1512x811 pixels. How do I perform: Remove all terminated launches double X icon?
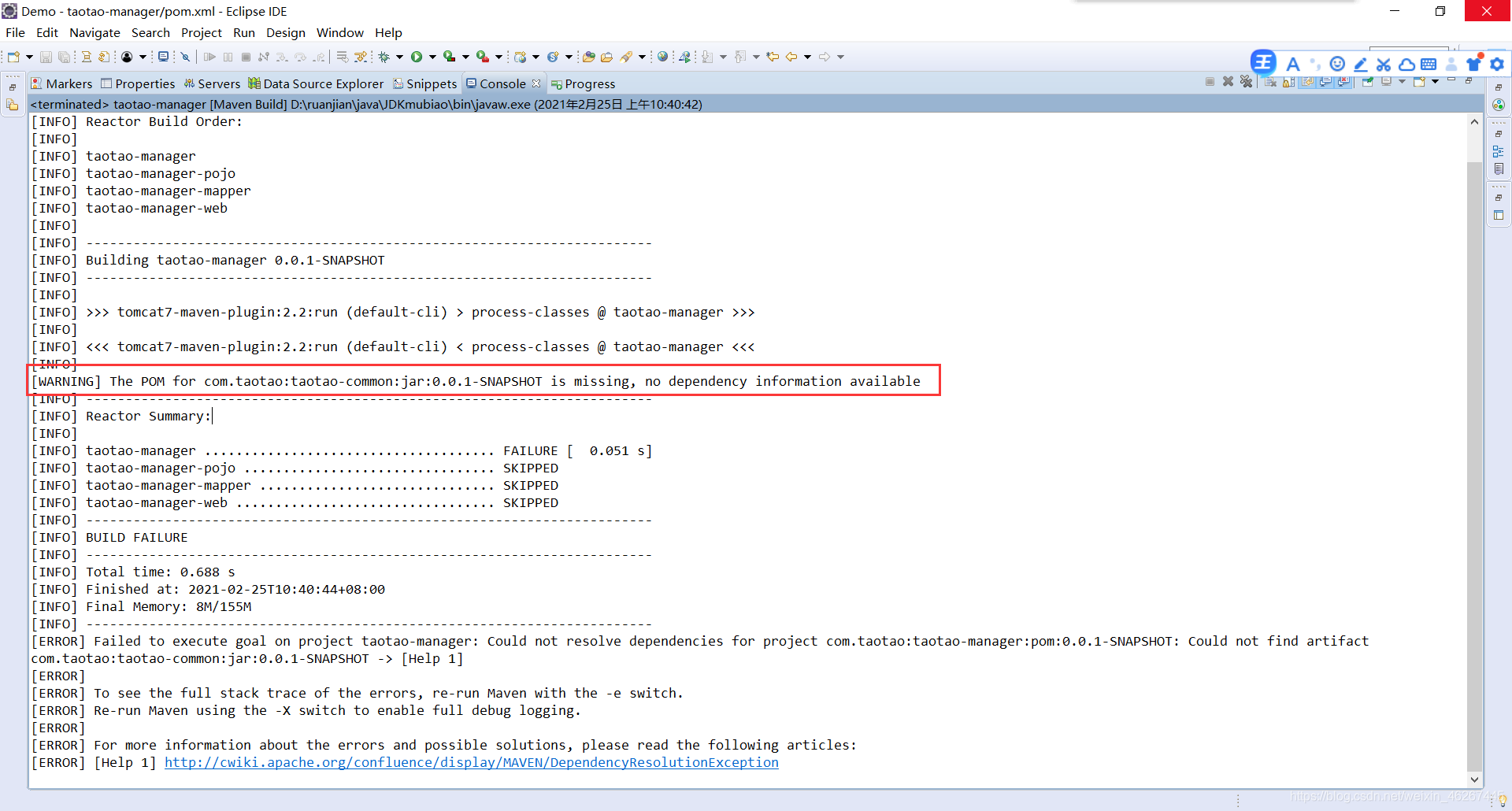[x=1246, y=82]
